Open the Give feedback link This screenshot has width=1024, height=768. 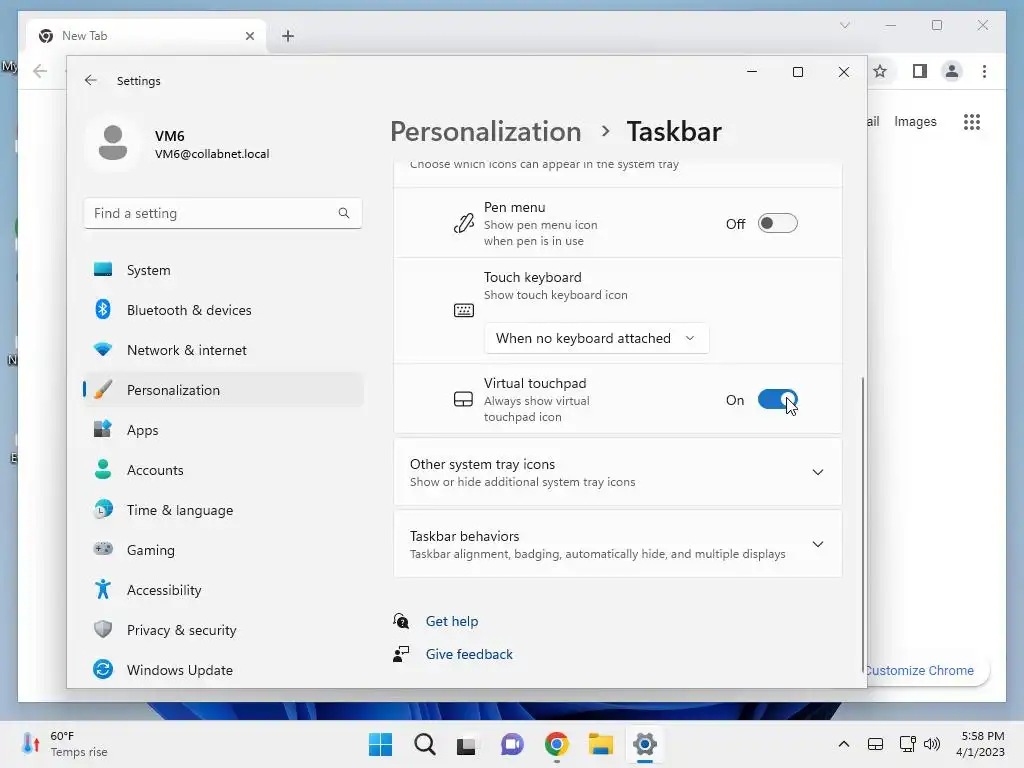(x=469, y=654)
